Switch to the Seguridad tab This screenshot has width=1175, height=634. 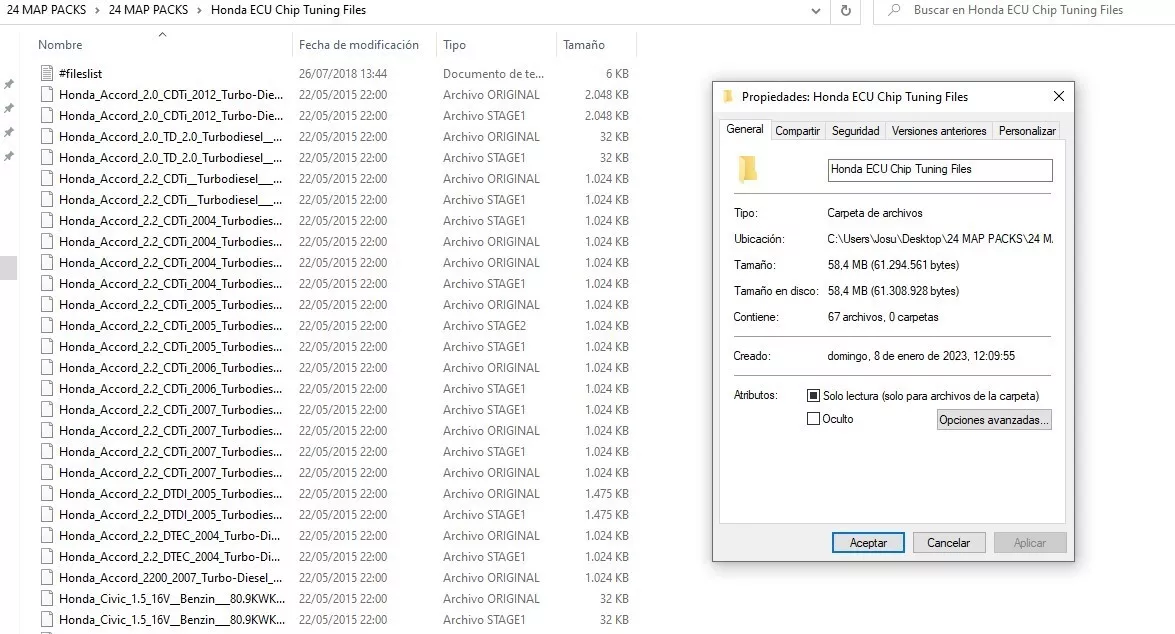point(855,130)
